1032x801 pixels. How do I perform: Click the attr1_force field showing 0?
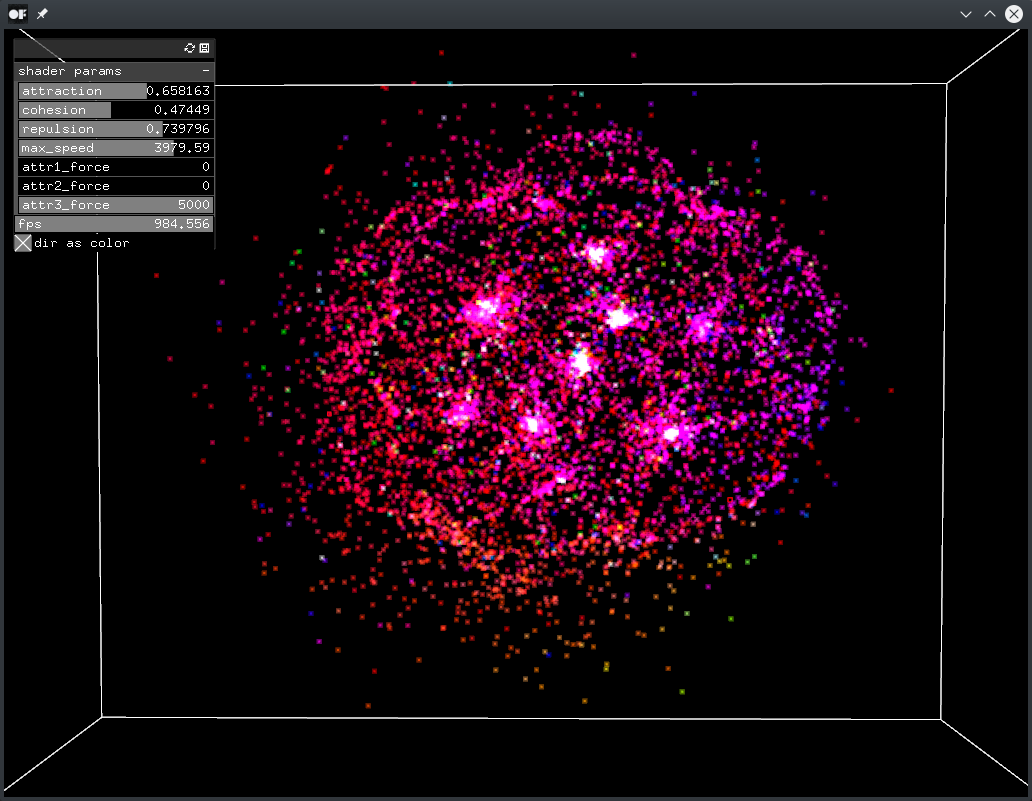click(113, 167)
